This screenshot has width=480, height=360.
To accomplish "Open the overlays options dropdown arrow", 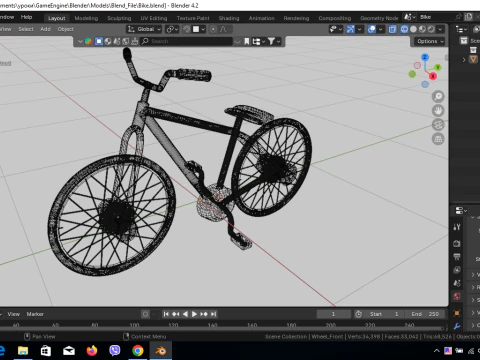I will [381, 29].
